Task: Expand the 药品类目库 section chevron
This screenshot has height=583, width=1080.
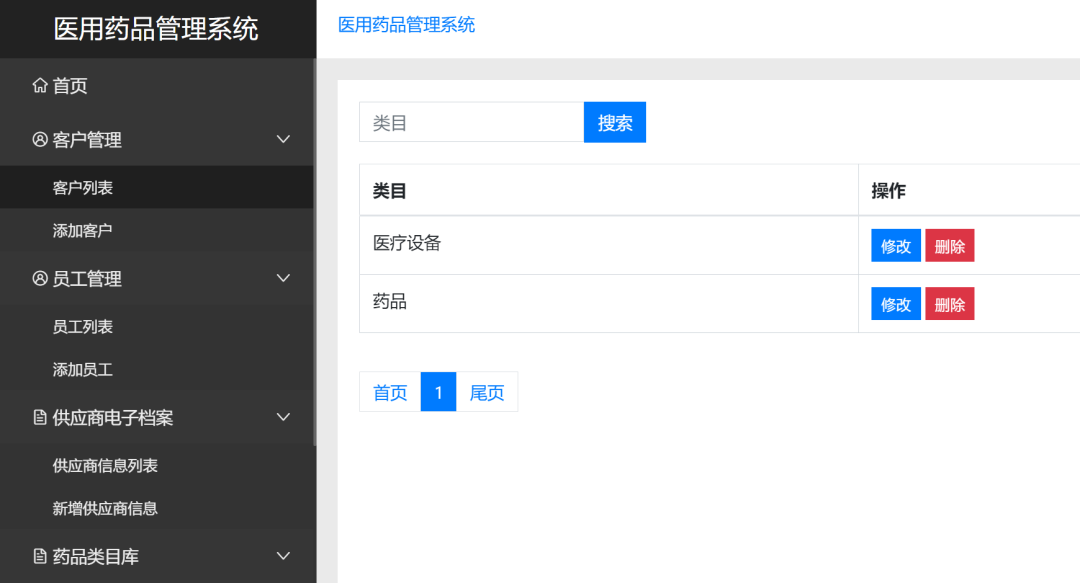Action: pyautogui.click(x=283, y=556)
